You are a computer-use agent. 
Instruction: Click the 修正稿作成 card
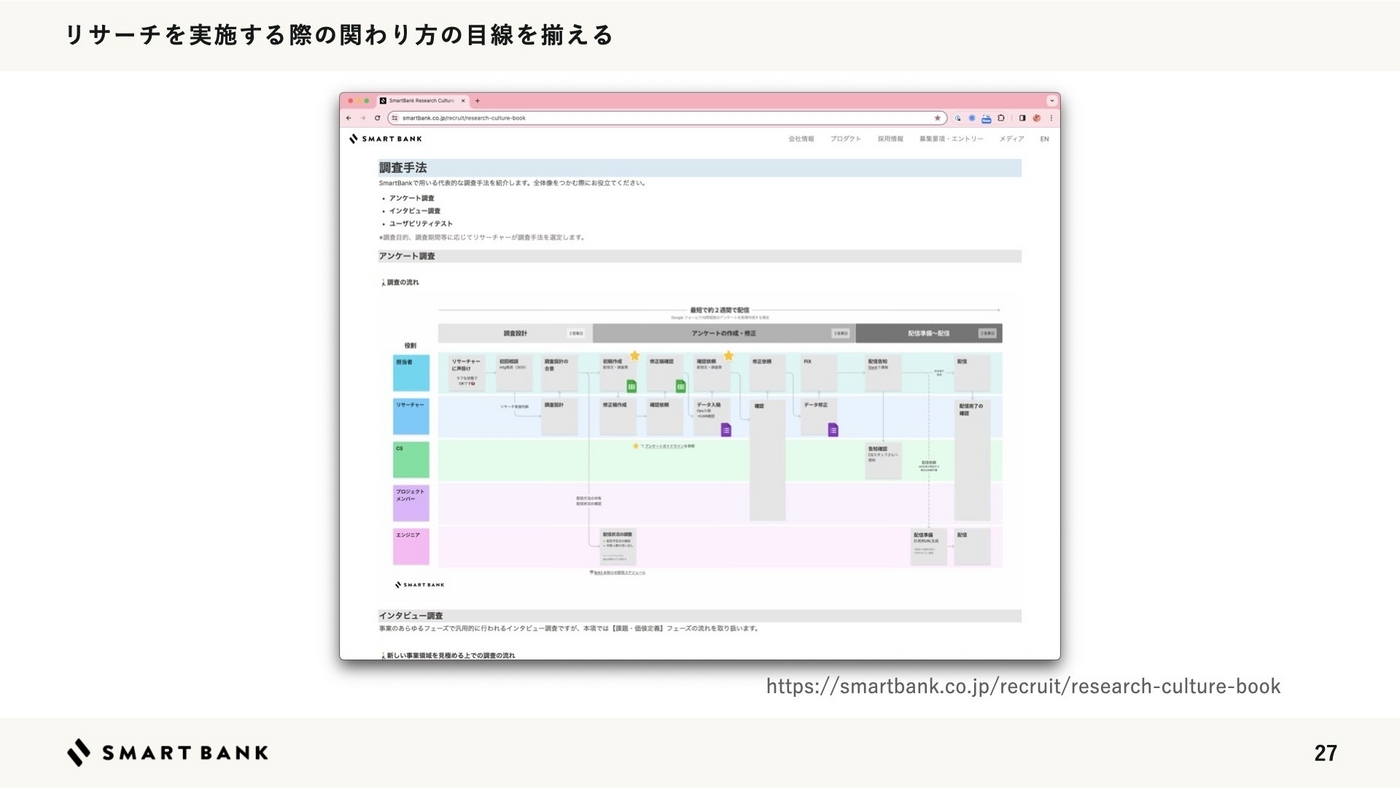[618, 417]
